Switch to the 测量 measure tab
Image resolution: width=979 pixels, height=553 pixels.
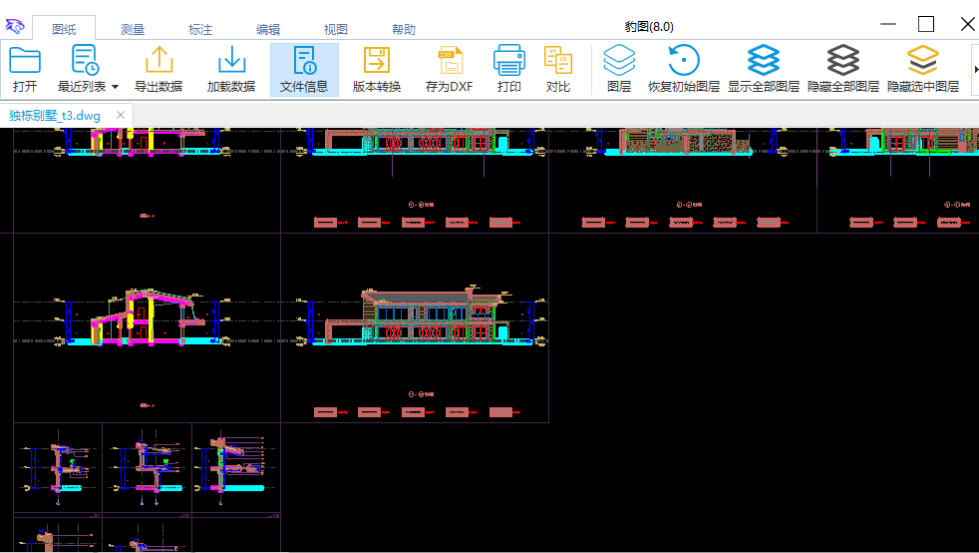pyautogui.click(x=133, y=30)
